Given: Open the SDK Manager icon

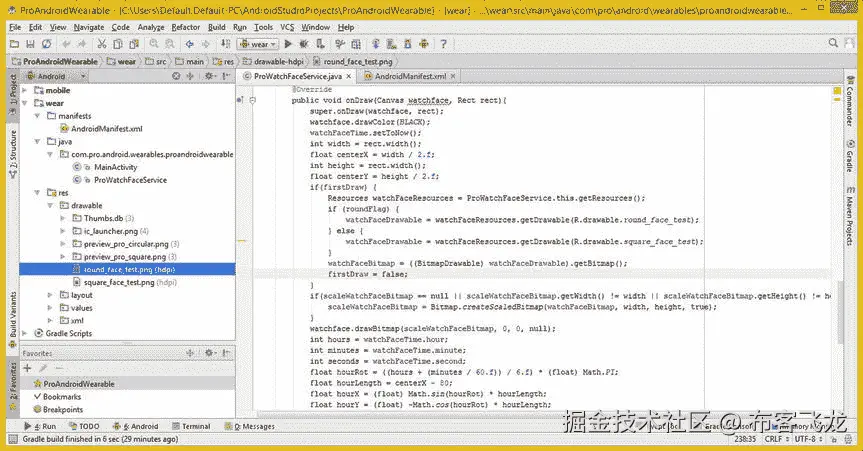Looking at the screenshot, I should coord(408,44).
